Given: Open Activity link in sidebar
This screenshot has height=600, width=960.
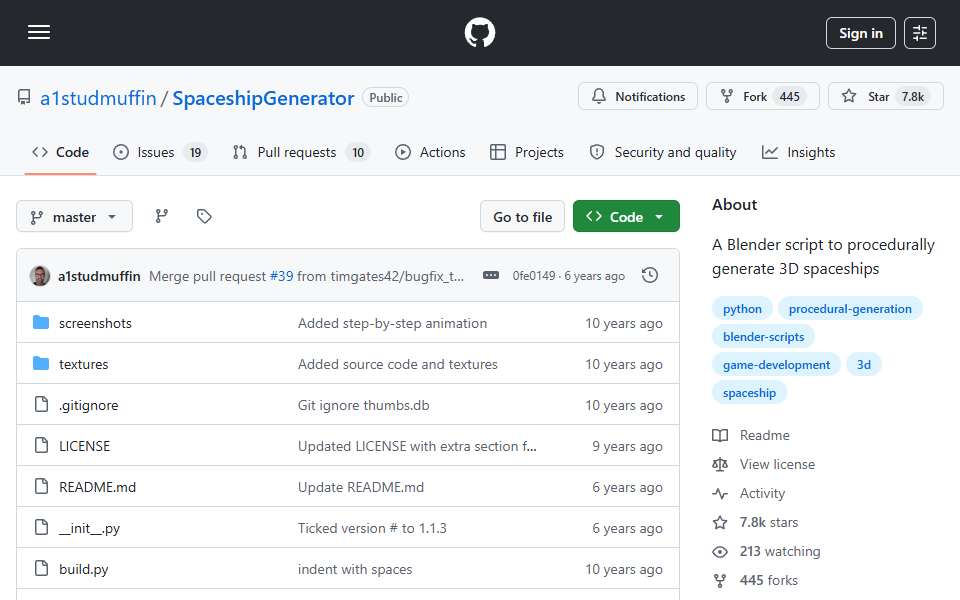Looking at the screenshot, I should pos(749,493).
